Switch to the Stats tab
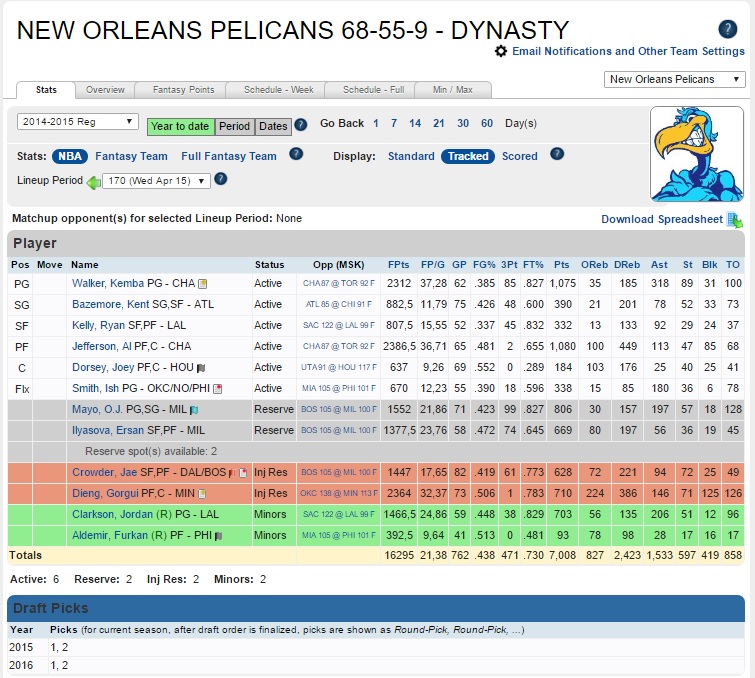 coord(46,90)
